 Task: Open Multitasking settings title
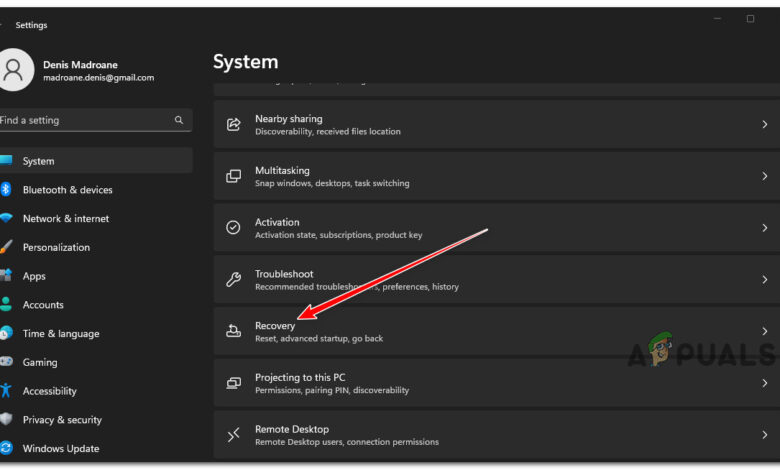click(x=282, y=171)
